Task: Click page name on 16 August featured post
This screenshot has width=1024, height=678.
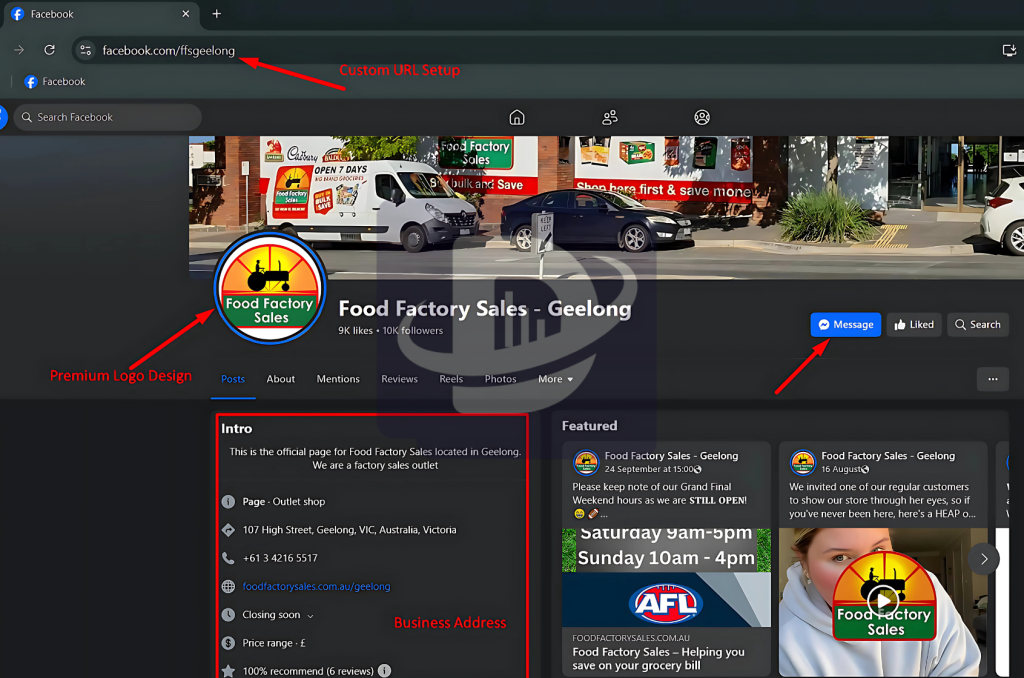Action: tap(888, 456)
